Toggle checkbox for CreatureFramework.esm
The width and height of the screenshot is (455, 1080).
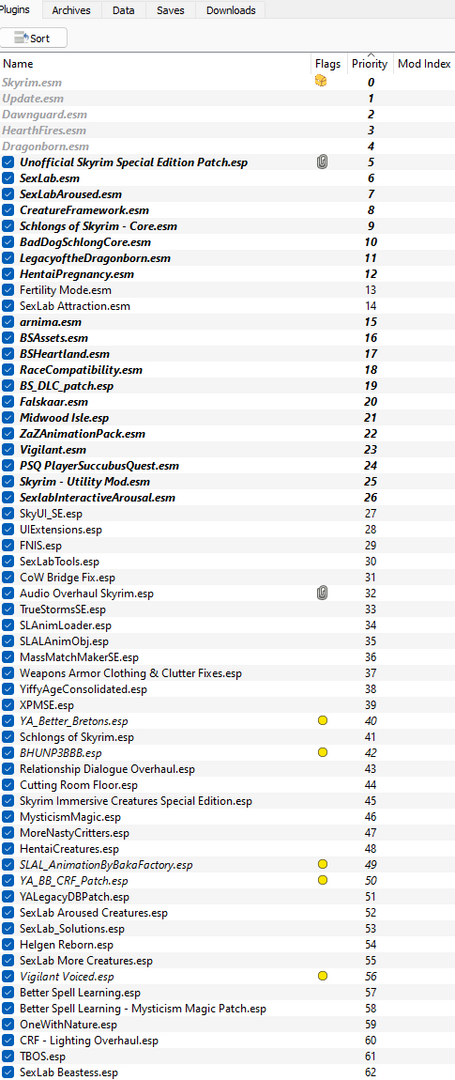coord(8,210)
